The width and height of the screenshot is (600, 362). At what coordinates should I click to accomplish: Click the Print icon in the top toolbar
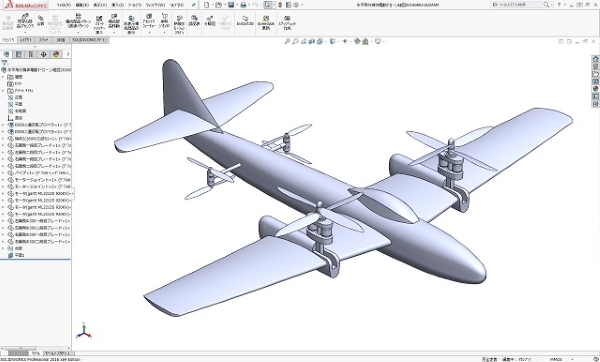tap(243, 5)
